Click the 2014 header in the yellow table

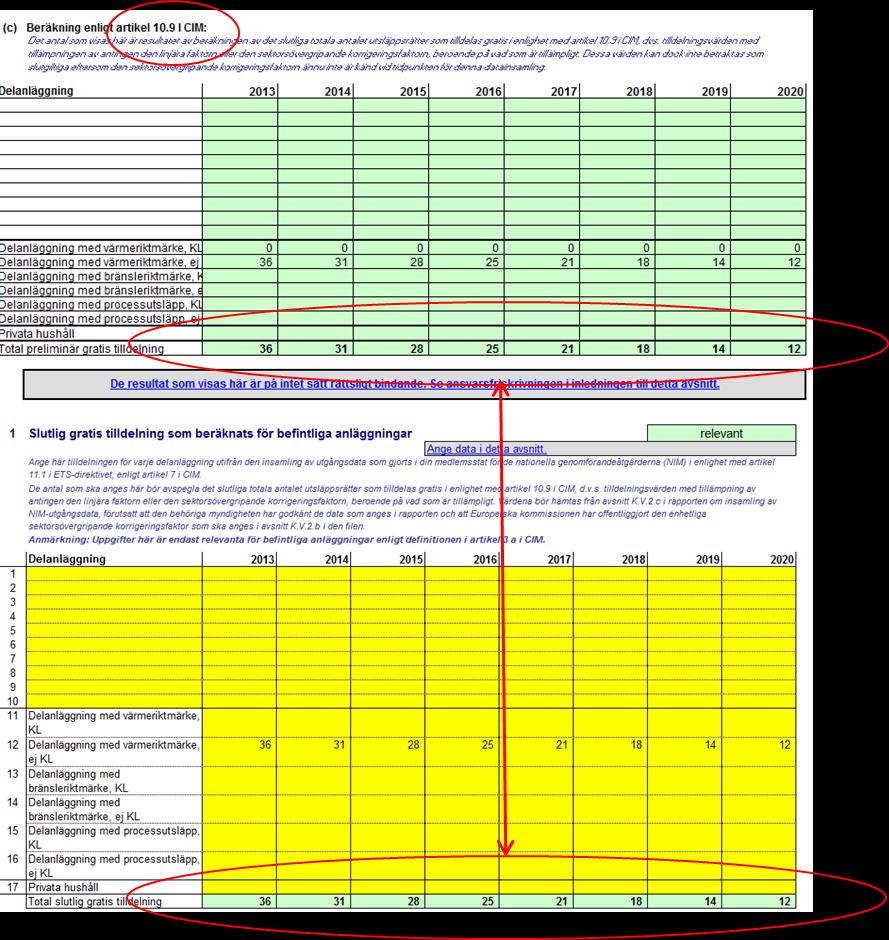click(337, 559)
